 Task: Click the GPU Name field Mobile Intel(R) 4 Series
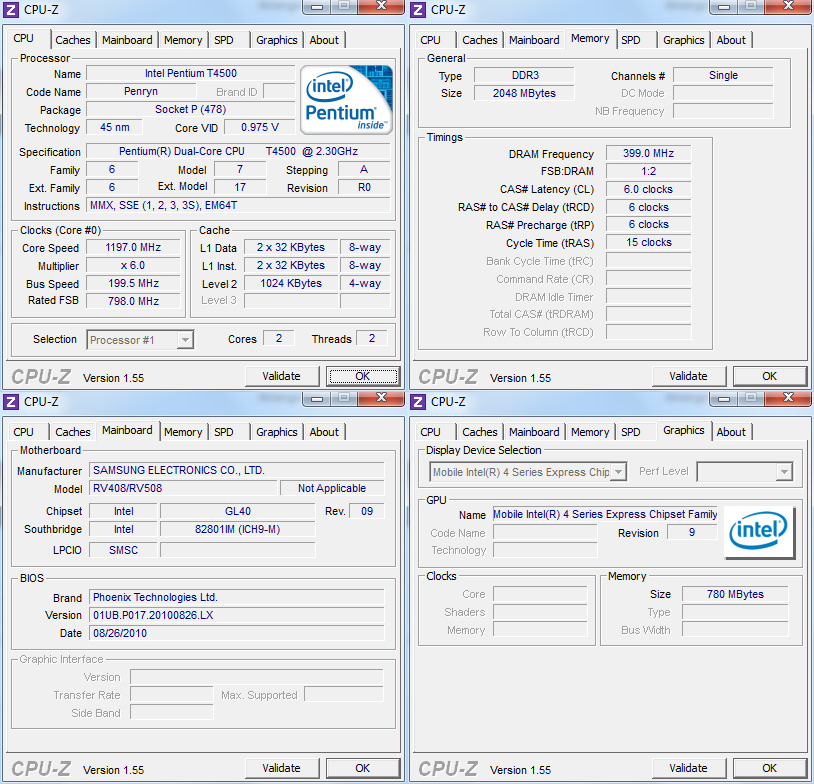click(x=605, y=514)
